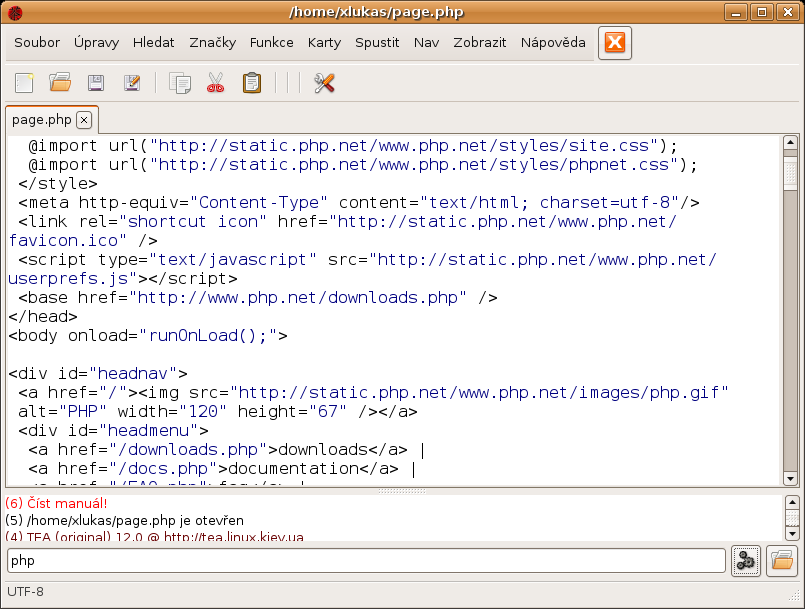This screenshot has height=609, width=805.
Task: Open the Soubor menu
Action: 37,43
